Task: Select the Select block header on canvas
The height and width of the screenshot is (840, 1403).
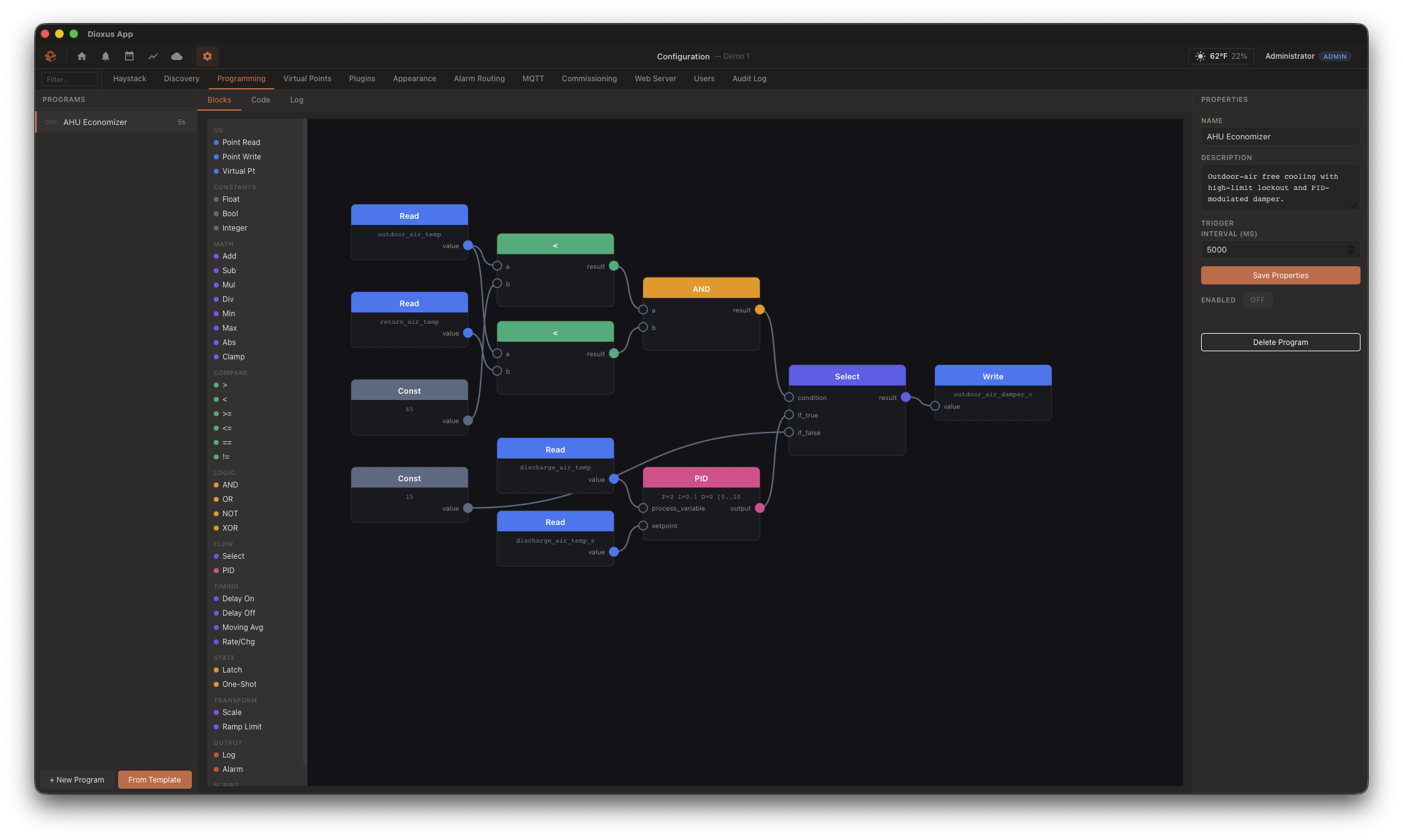Action: (847, 376)
